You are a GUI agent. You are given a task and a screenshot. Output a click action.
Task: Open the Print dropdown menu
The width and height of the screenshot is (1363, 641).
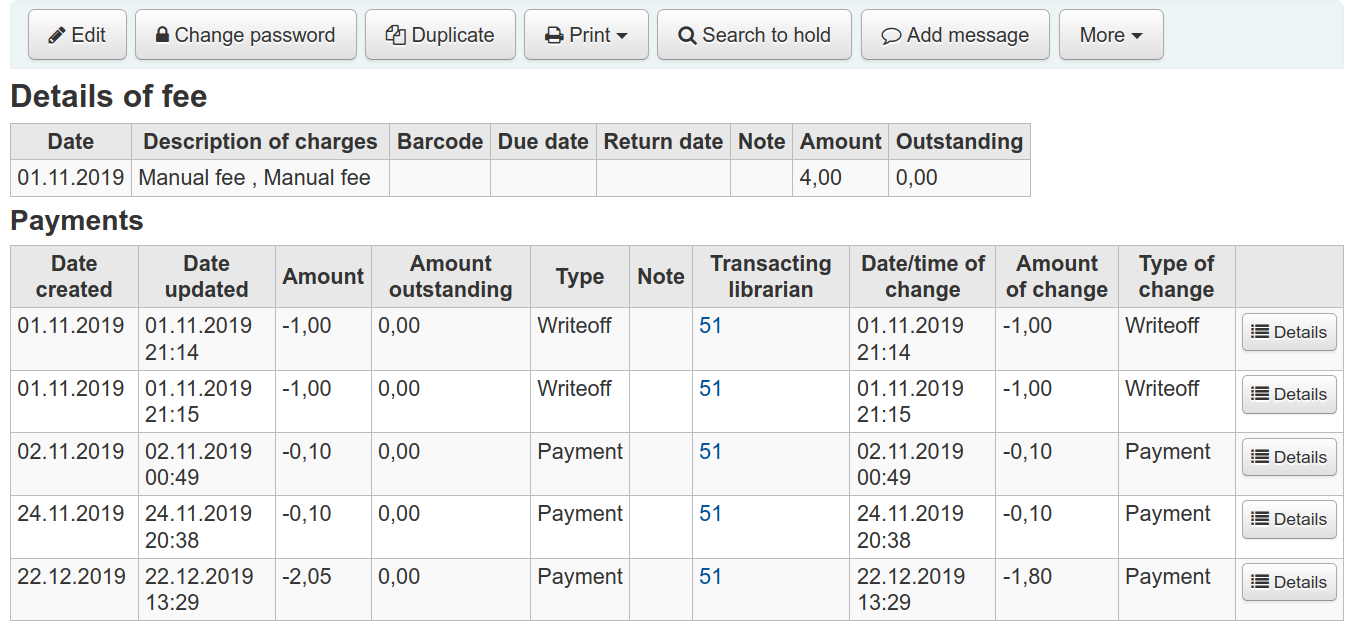point(586,35)
